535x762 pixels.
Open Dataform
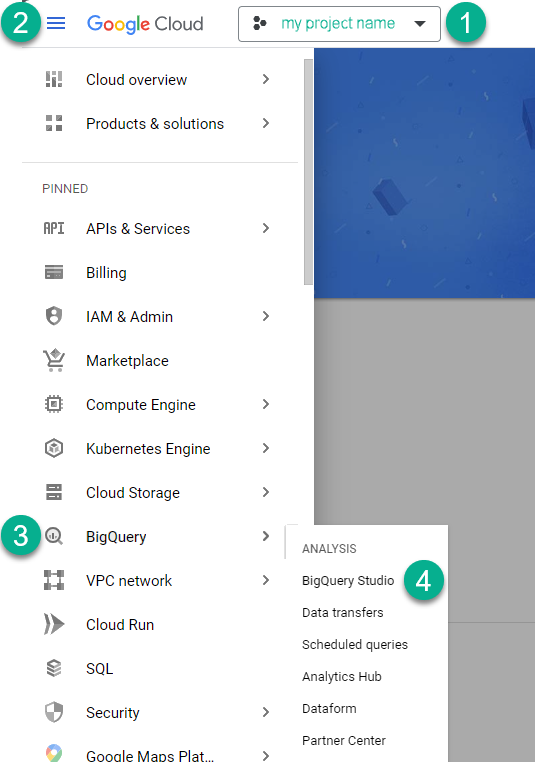[329, 709]
